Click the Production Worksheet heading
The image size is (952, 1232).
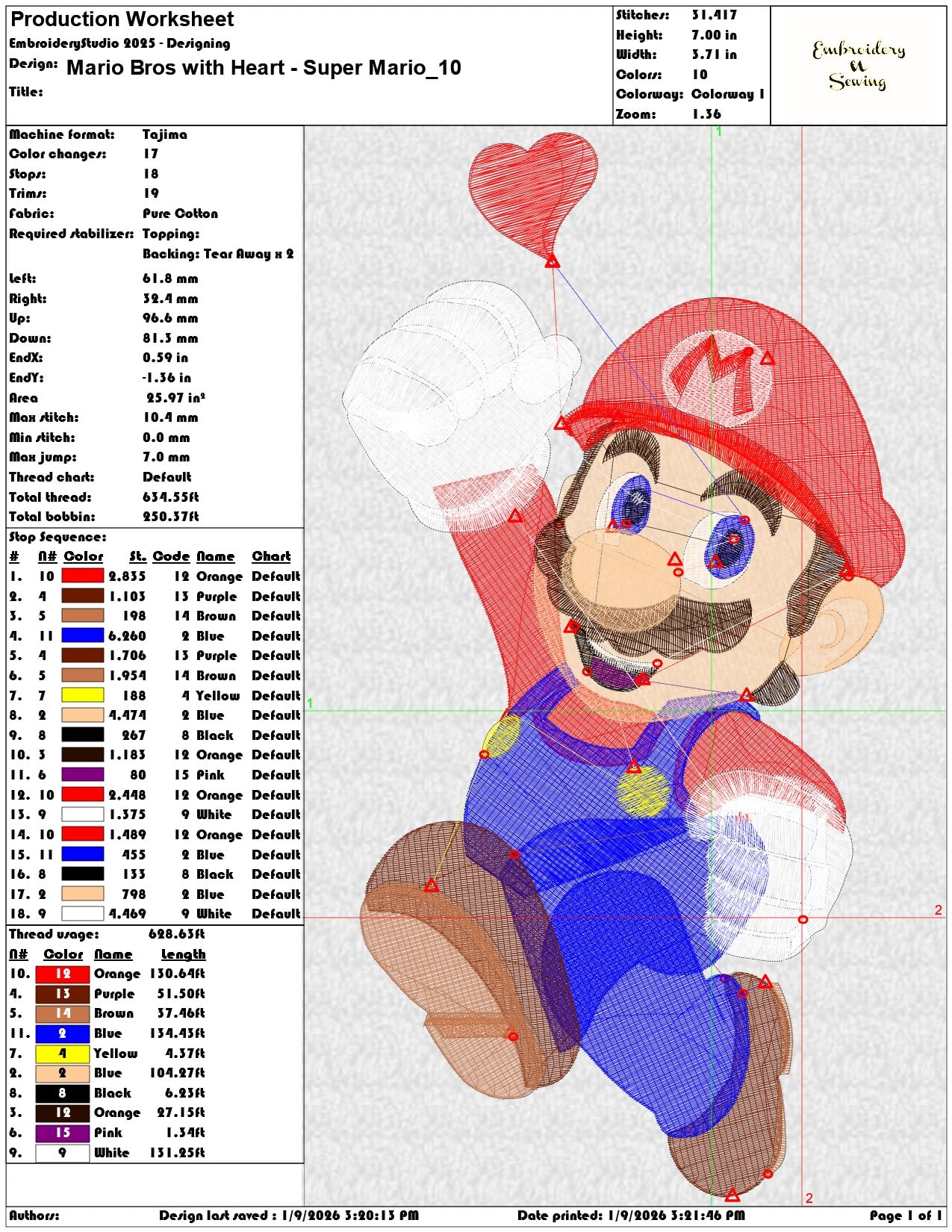tap(122, 19)
